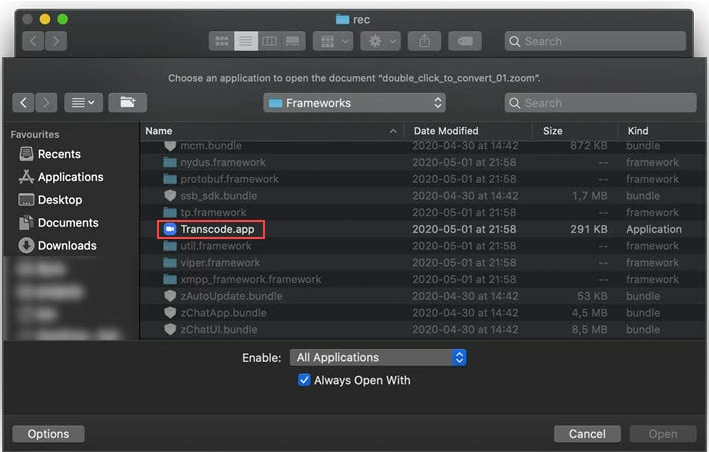Select zAutoUpdate.bundle row
This screenshot has width=709, height=452.
(423, 296)
